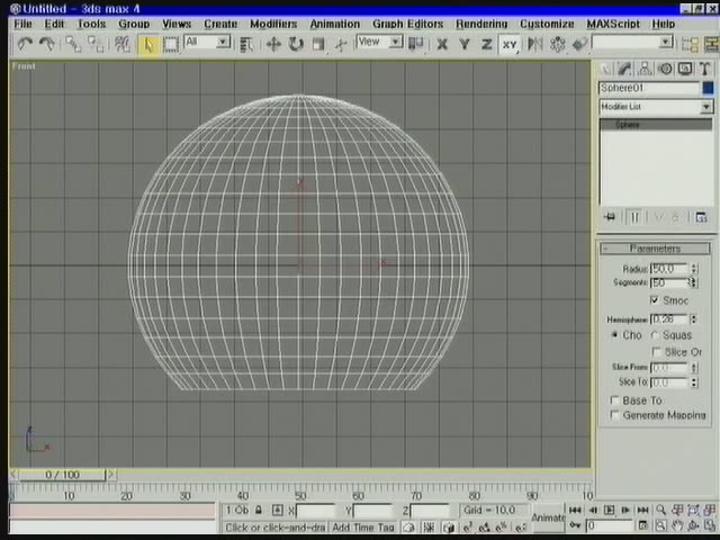Open the Create command panel tab
The image size is (720, 540).
point(606,69)
